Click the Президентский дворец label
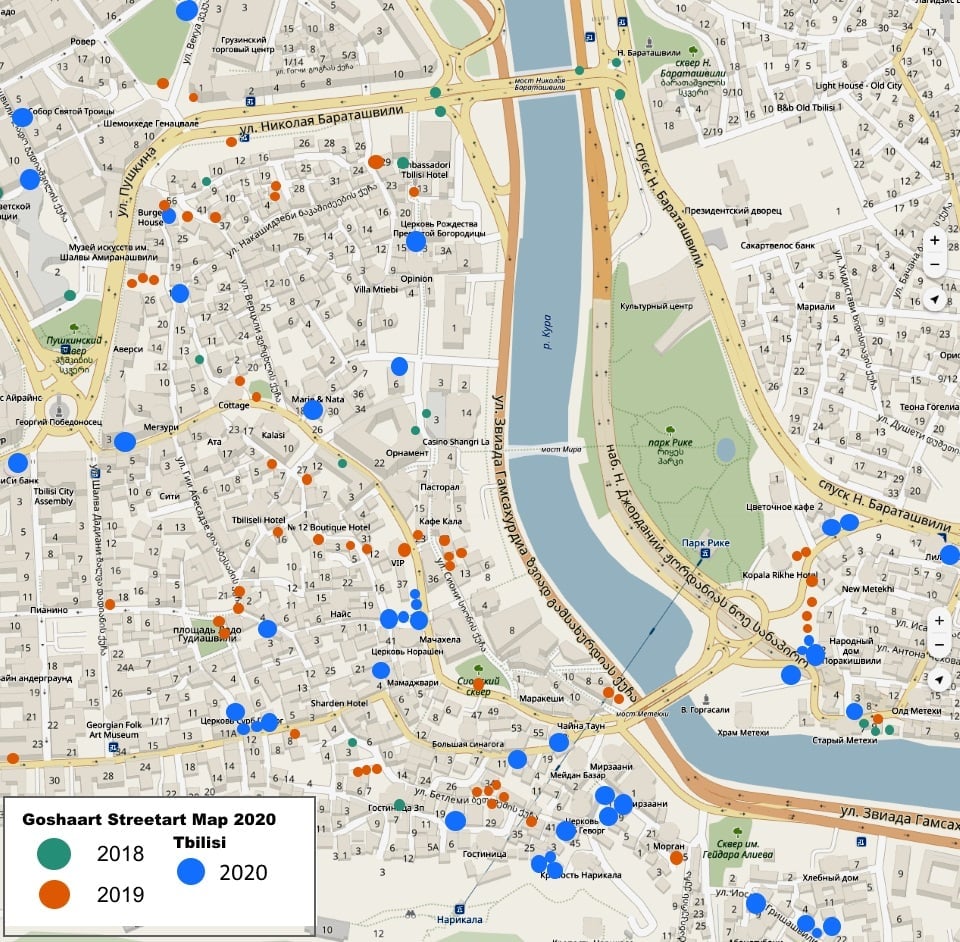This screenshot has width=960, height=942. click(x=733, y=211)
